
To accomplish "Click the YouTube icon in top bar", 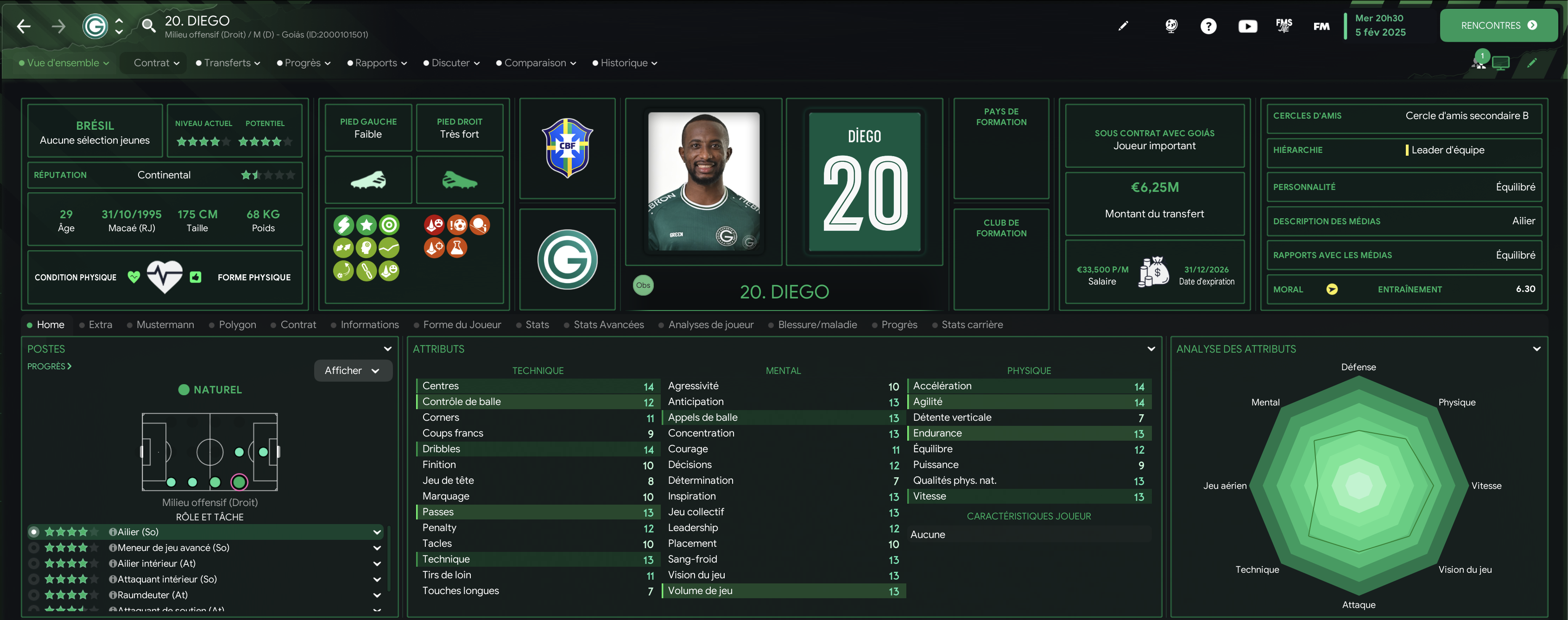I will [1247, 26].
